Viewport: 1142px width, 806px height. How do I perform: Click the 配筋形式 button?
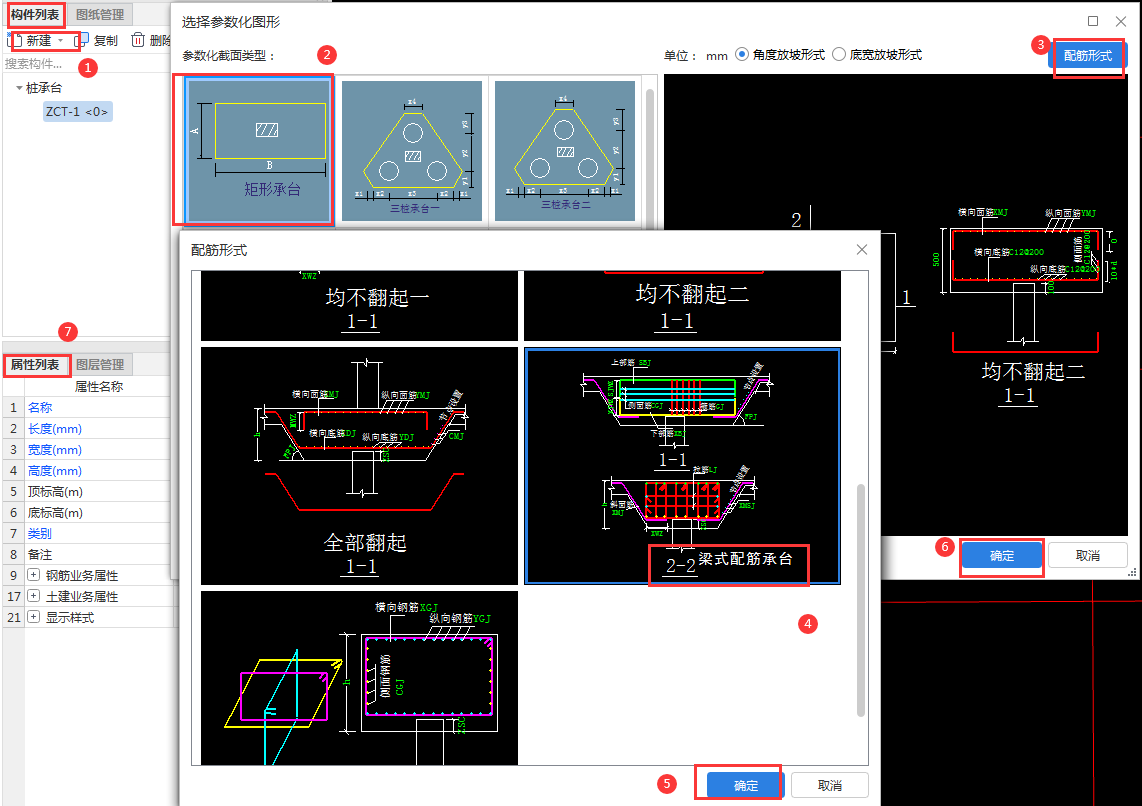pos(1087,56)
